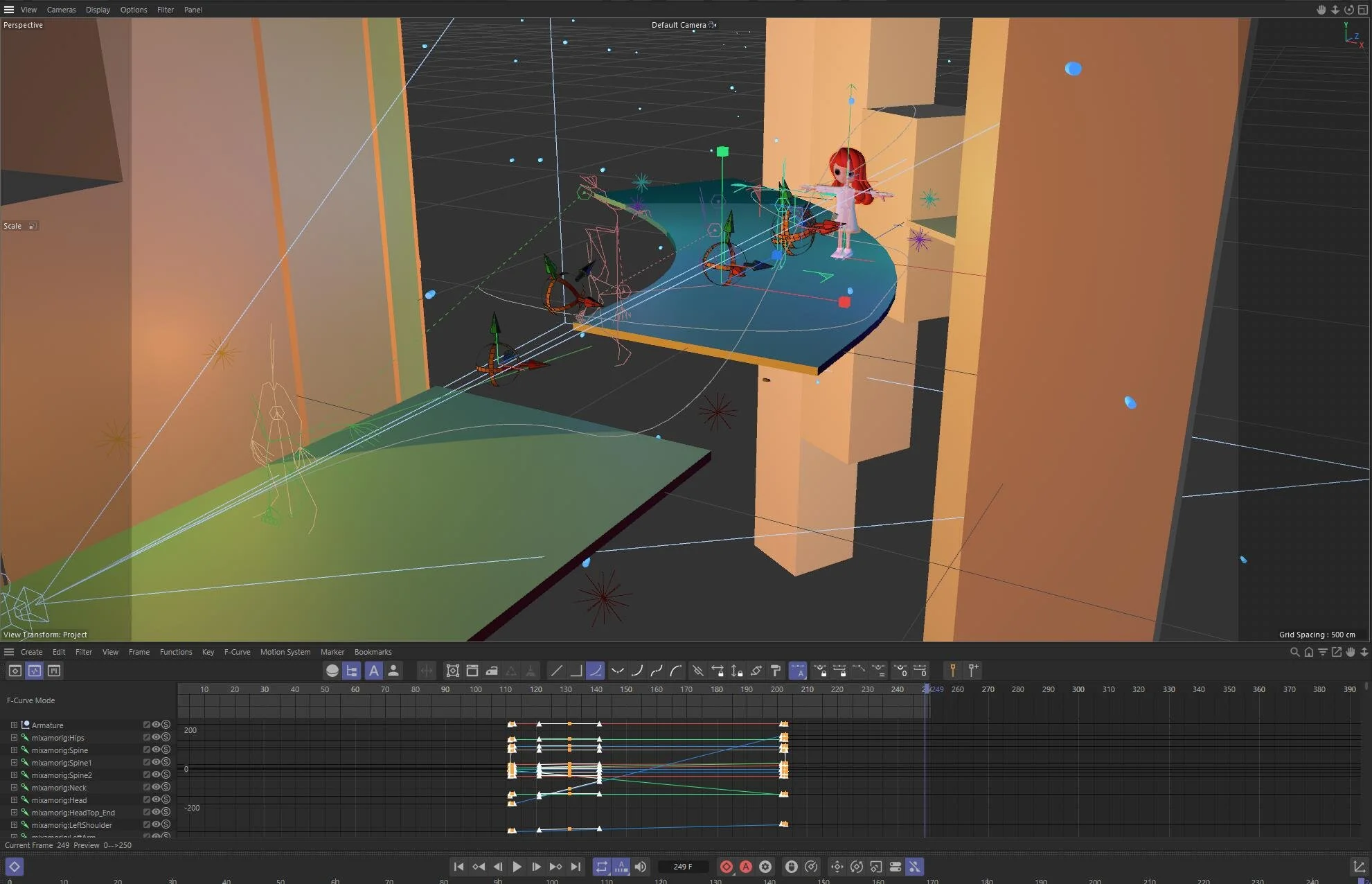Open the Motion System menu
Viewport: 1372px width, 884px height.
coord(285,652)
